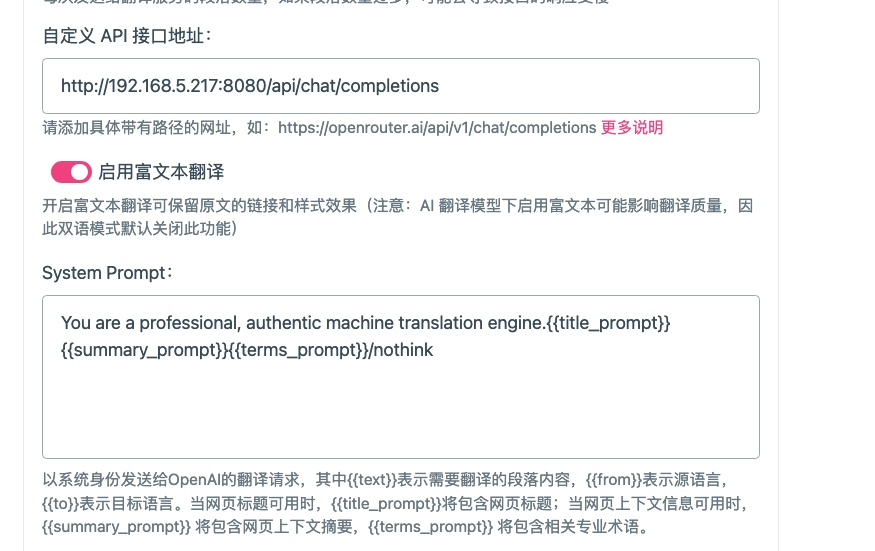Click {{terms_prompt}} inside the System Prompt box
The image size is (875, 551).
tap(299, 350)
